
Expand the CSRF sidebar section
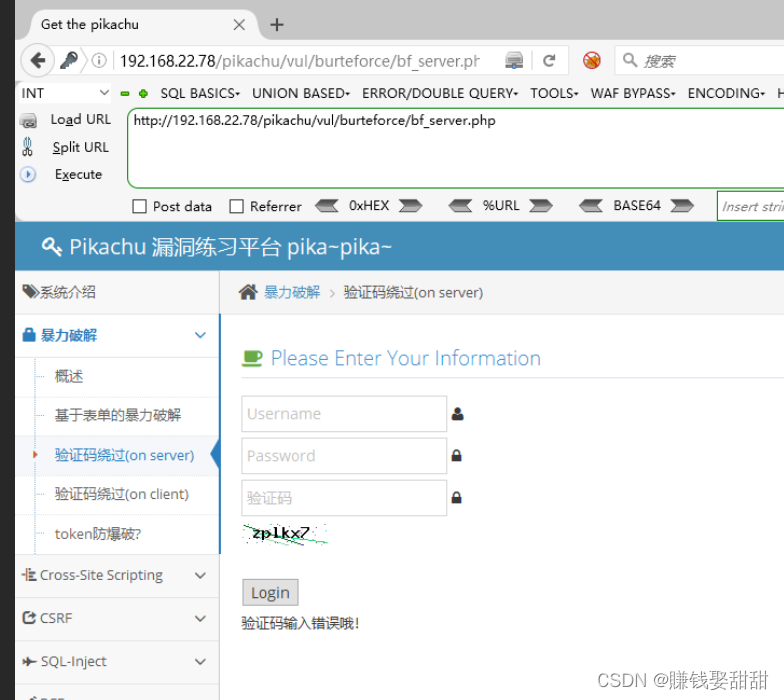(x=117, y=618)
